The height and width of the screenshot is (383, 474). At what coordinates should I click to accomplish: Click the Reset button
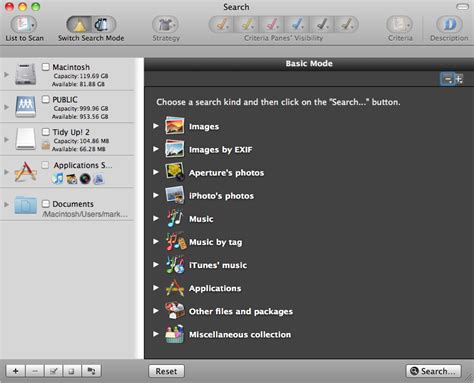point(166,371)
